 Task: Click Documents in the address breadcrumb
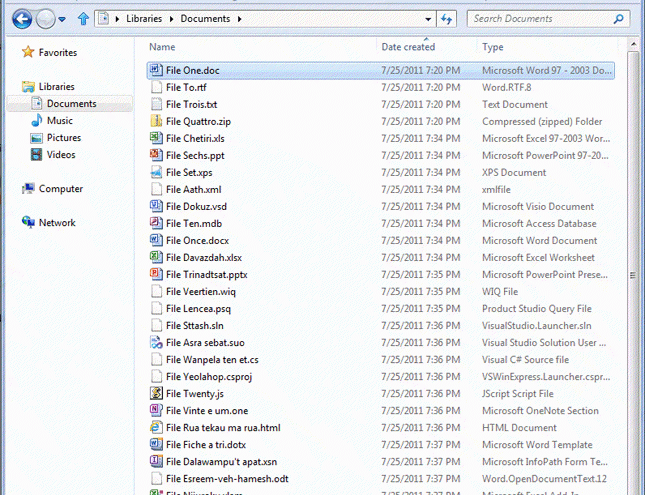(205, 19)
